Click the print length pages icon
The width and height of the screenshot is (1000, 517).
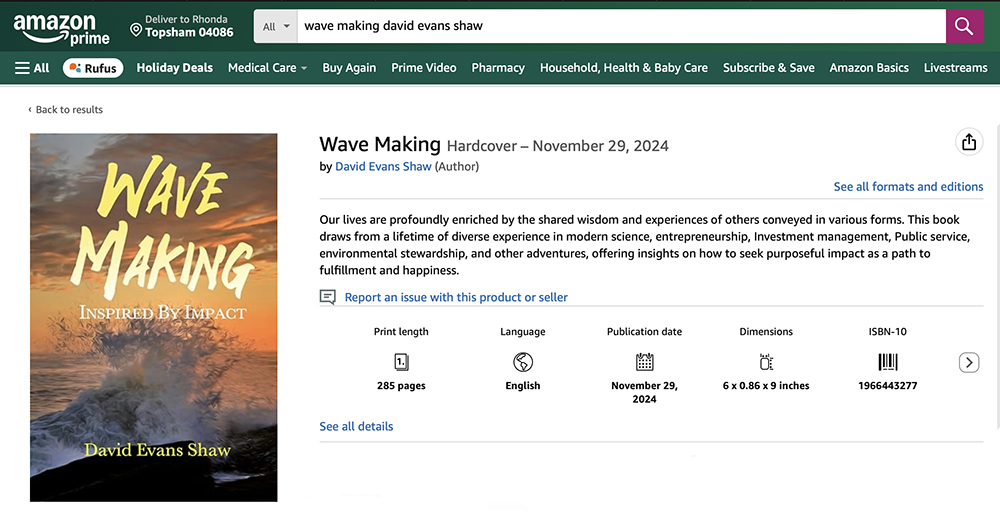point(401,362)
